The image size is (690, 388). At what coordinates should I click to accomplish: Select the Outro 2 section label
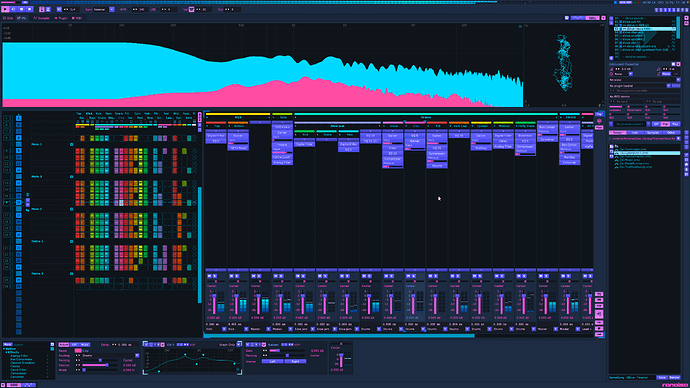coord(37,274)
